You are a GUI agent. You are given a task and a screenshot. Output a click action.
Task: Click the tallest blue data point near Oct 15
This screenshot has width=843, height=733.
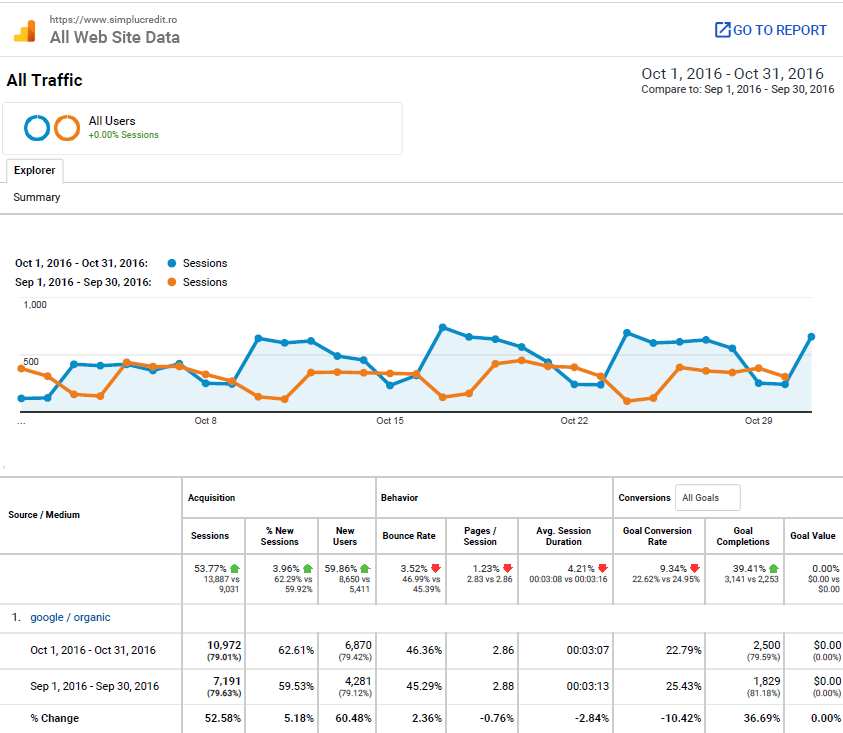(443, 326)
